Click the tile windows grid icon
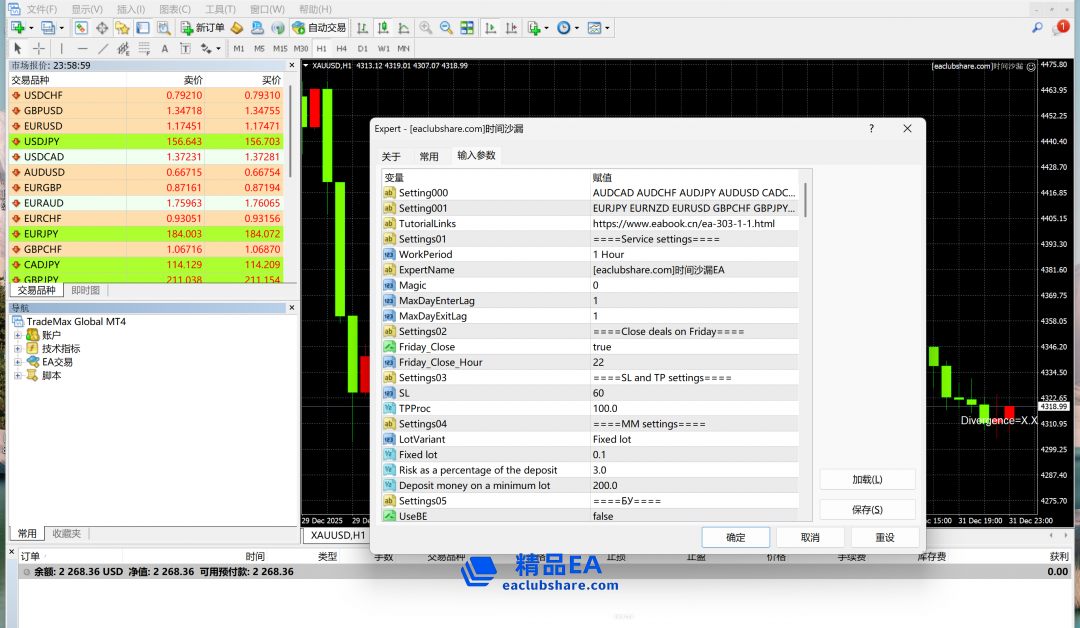Image resolution: width=1080 pixels, height=628 pixels. point(467,28)
